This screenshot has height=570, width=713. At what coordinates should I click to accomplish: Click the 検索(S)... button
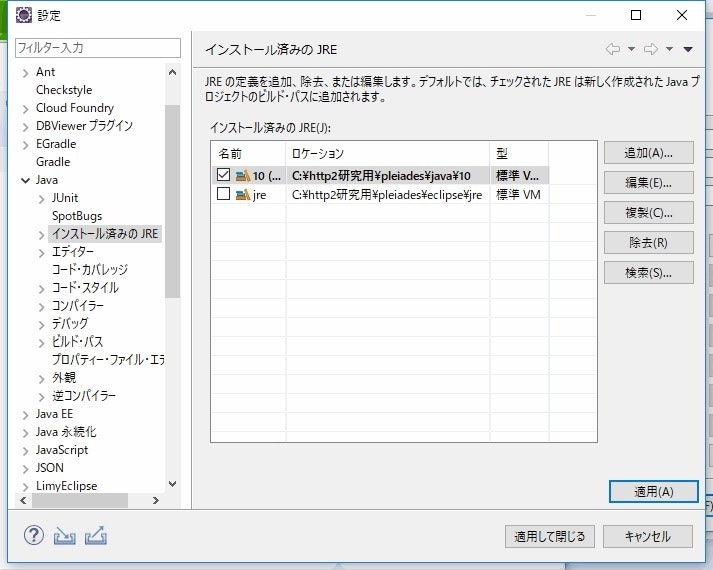pos(648,273)
